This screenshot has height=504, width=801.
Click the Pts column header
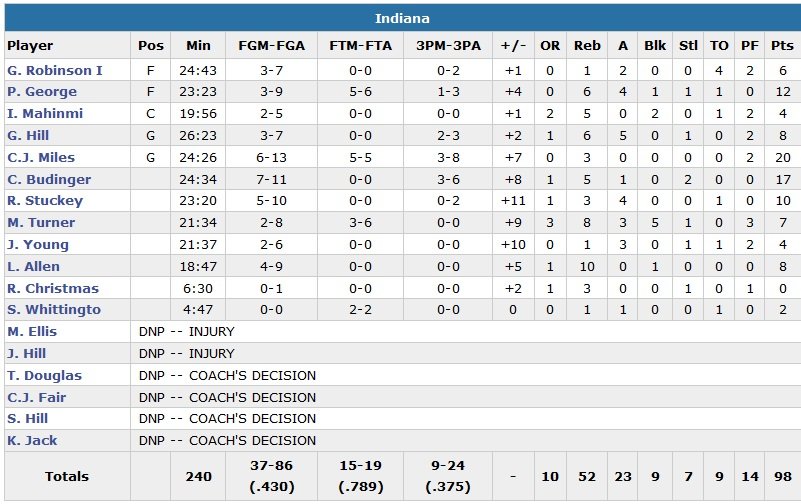coord(782,45)
